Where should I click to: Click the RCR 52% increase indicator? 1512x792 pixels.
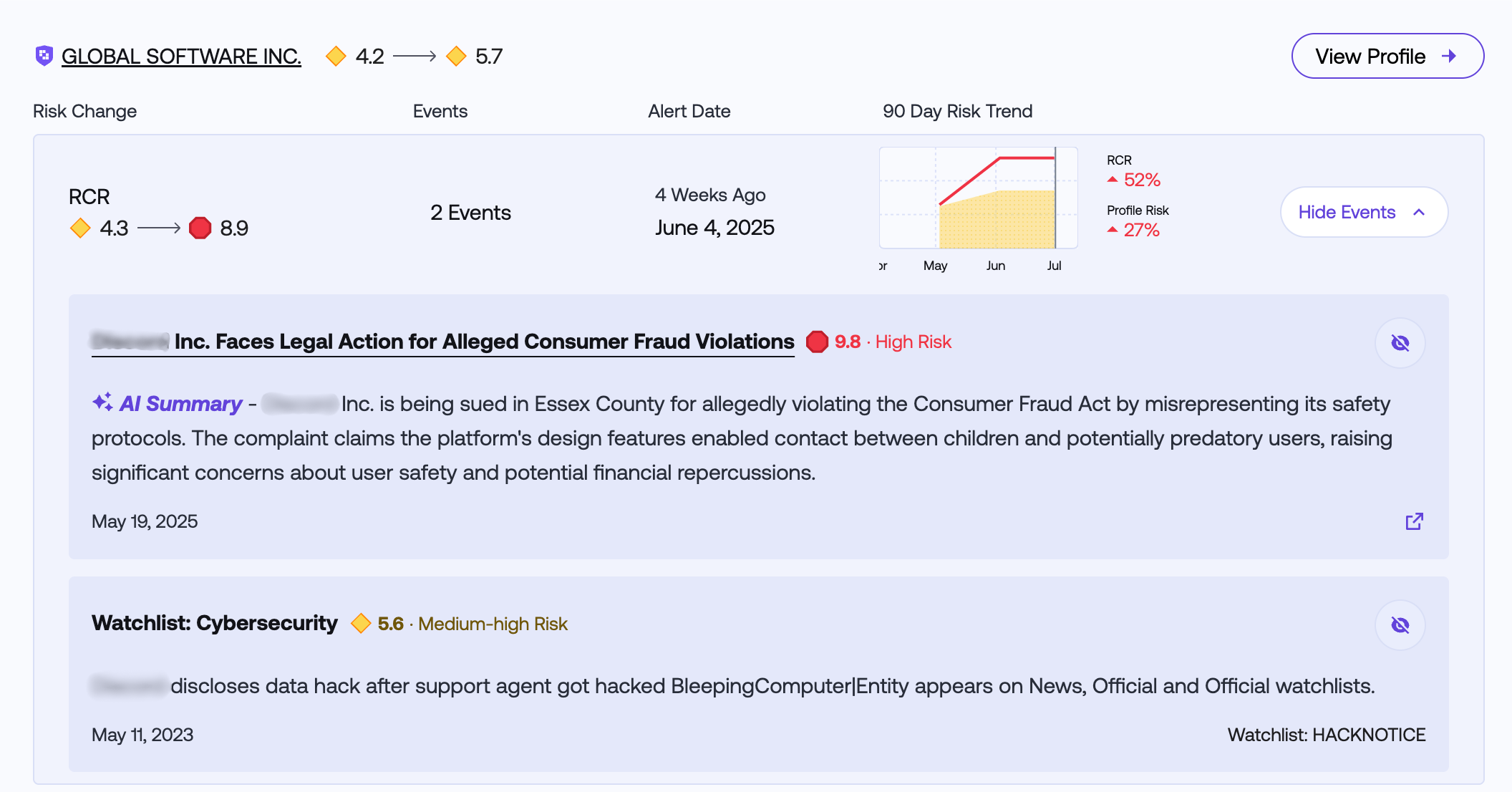[1134, 179]
